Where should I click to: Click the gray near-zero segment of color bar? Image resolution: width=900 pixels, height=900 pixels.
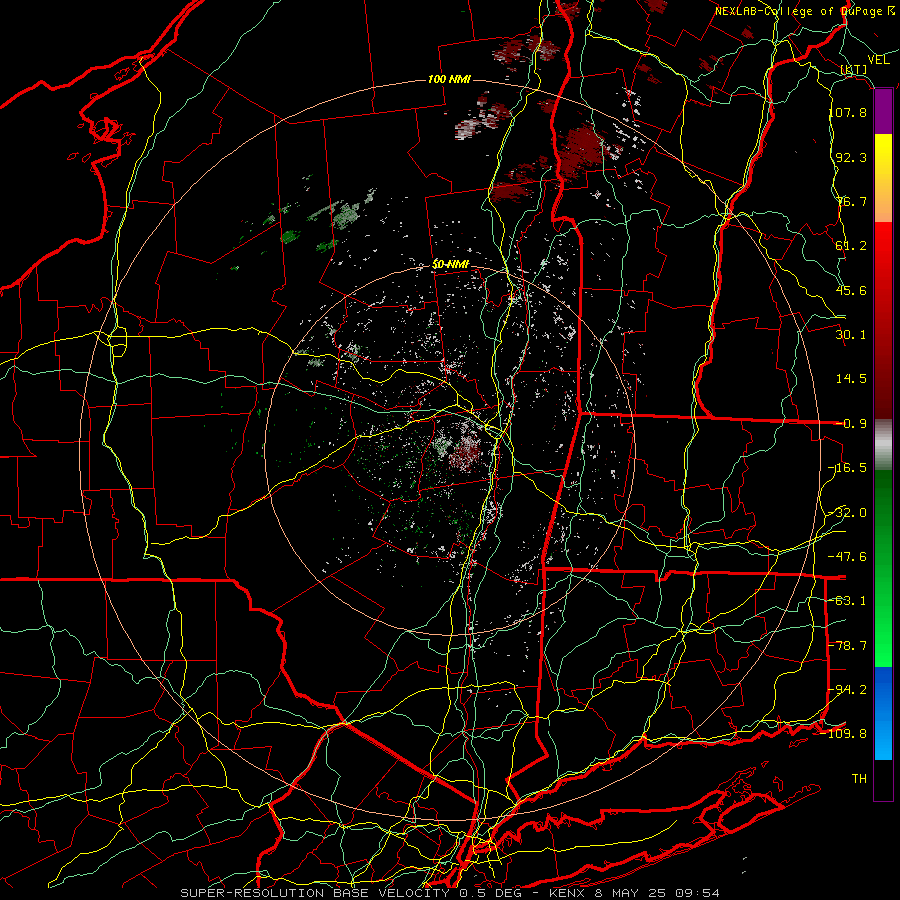883,445
